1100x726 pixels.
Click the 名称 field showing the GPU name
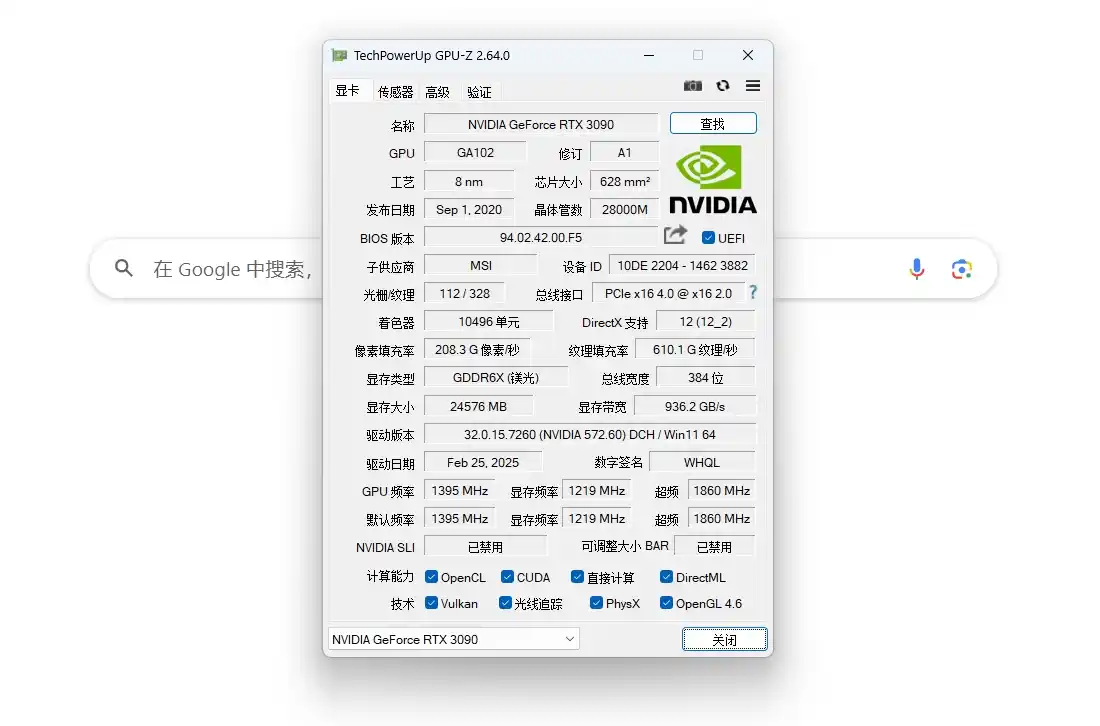pyautogui.click(x=541, y=124)
